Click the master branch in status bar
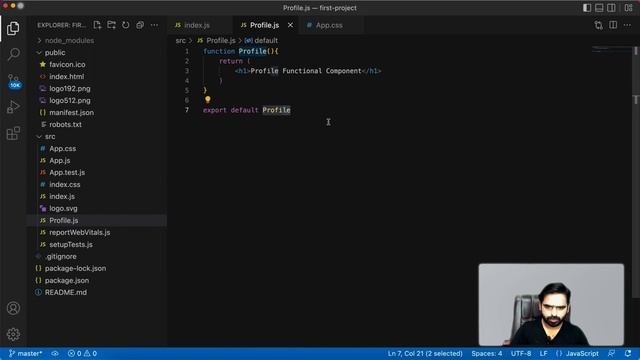640x360 pixels. click(x=26, y=353)
